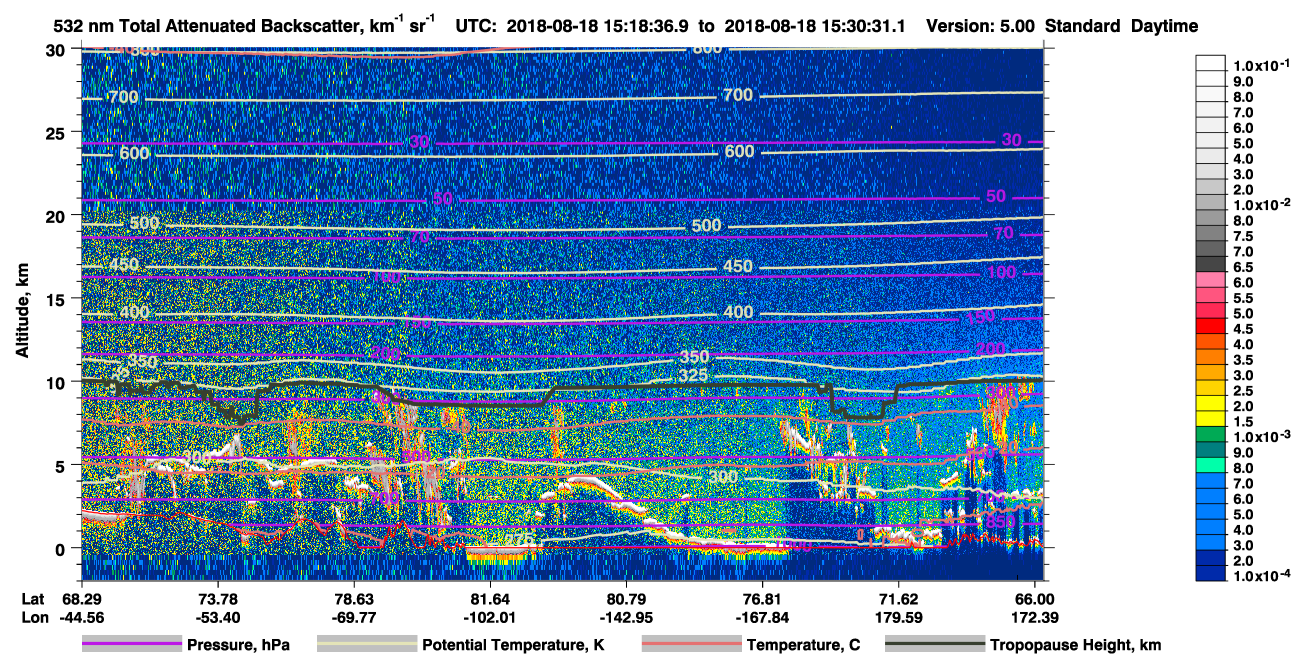1300x667 pixels.
Task: Select latitude value 81.64
Action: (x=490, y=598)
